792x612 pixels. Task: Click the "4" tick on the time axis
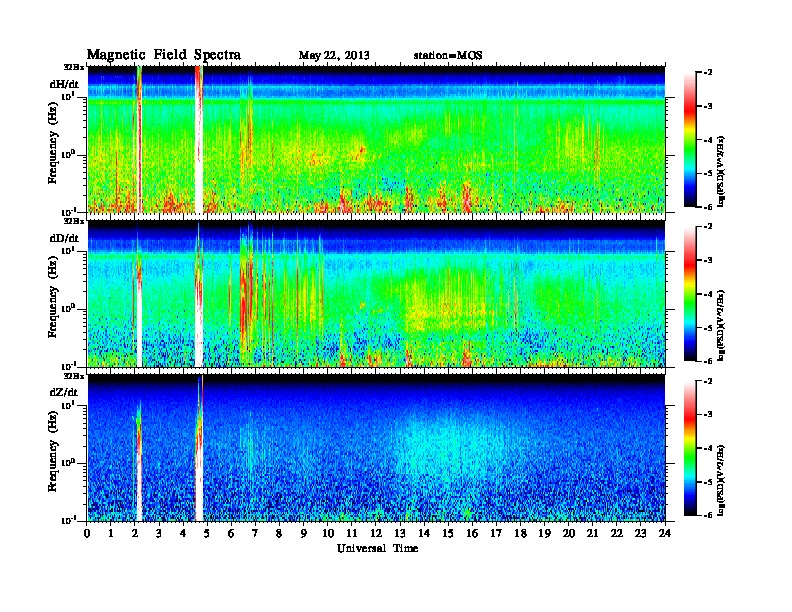(x=183, y=534)
